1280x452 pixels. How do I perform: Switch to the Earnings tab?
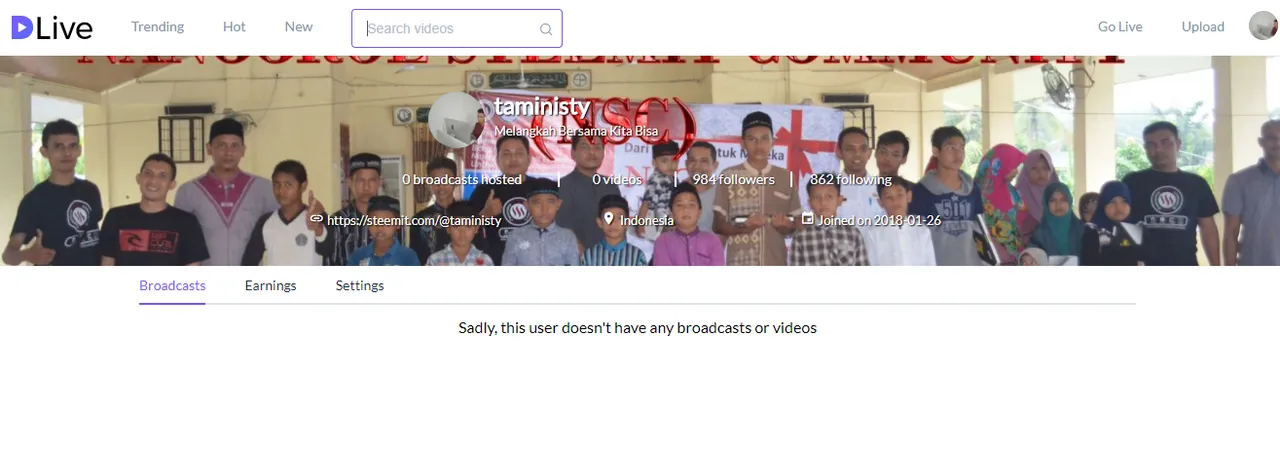pos(270,286)
